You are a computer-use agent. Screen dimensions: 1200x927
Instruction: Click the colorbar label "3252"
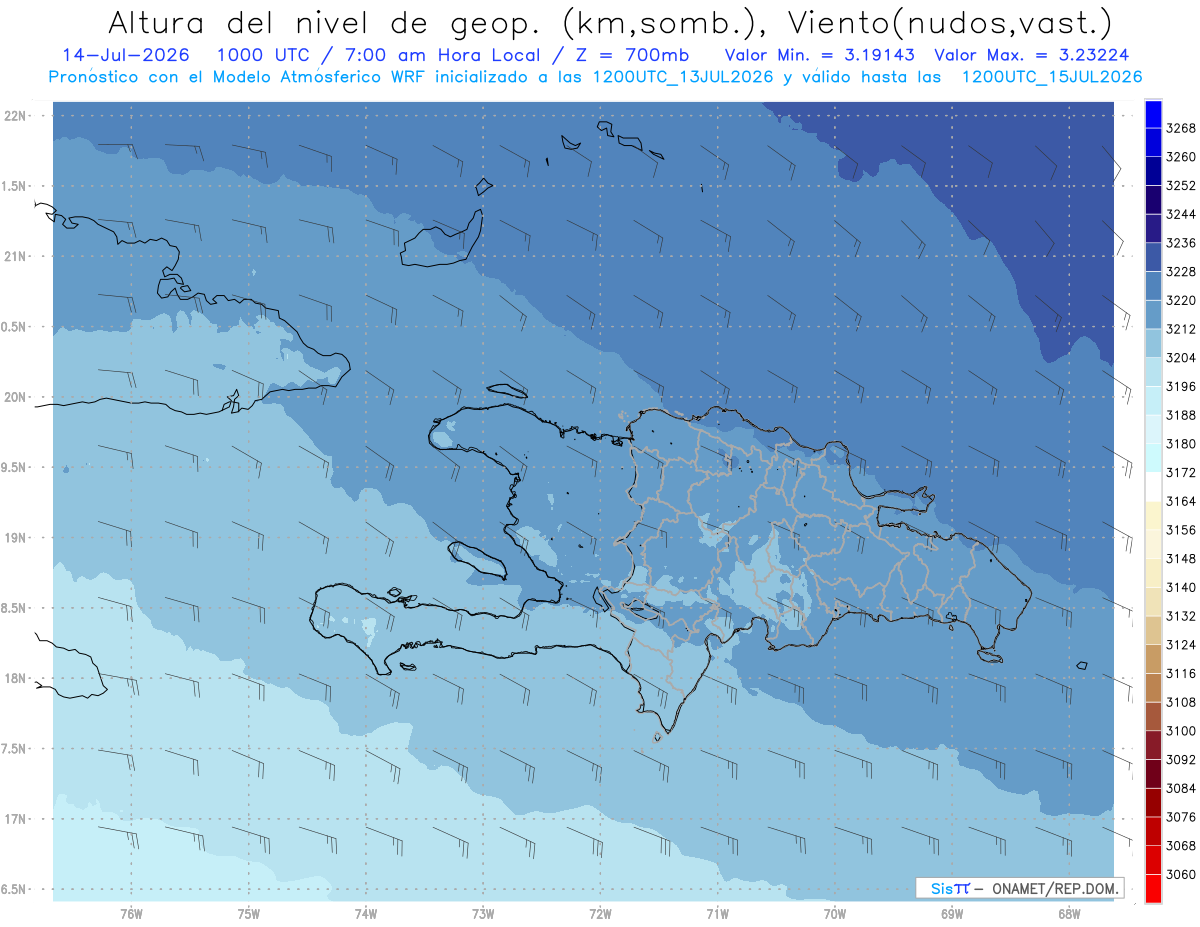pos(1181,186)
